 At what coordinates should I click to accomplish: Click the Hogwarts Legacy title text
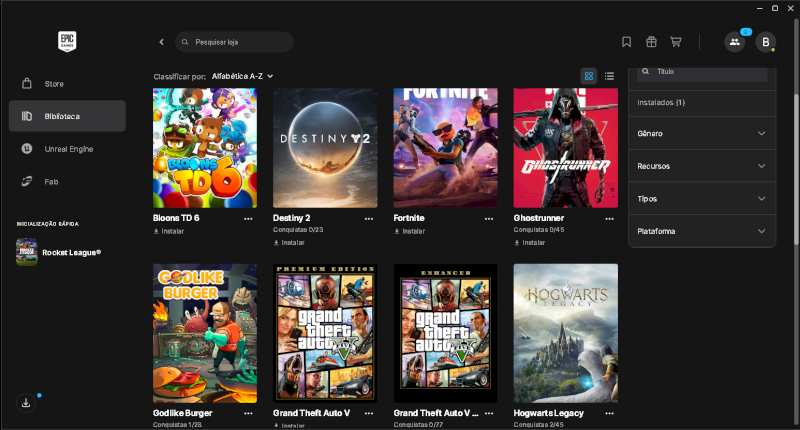[548, 413]
